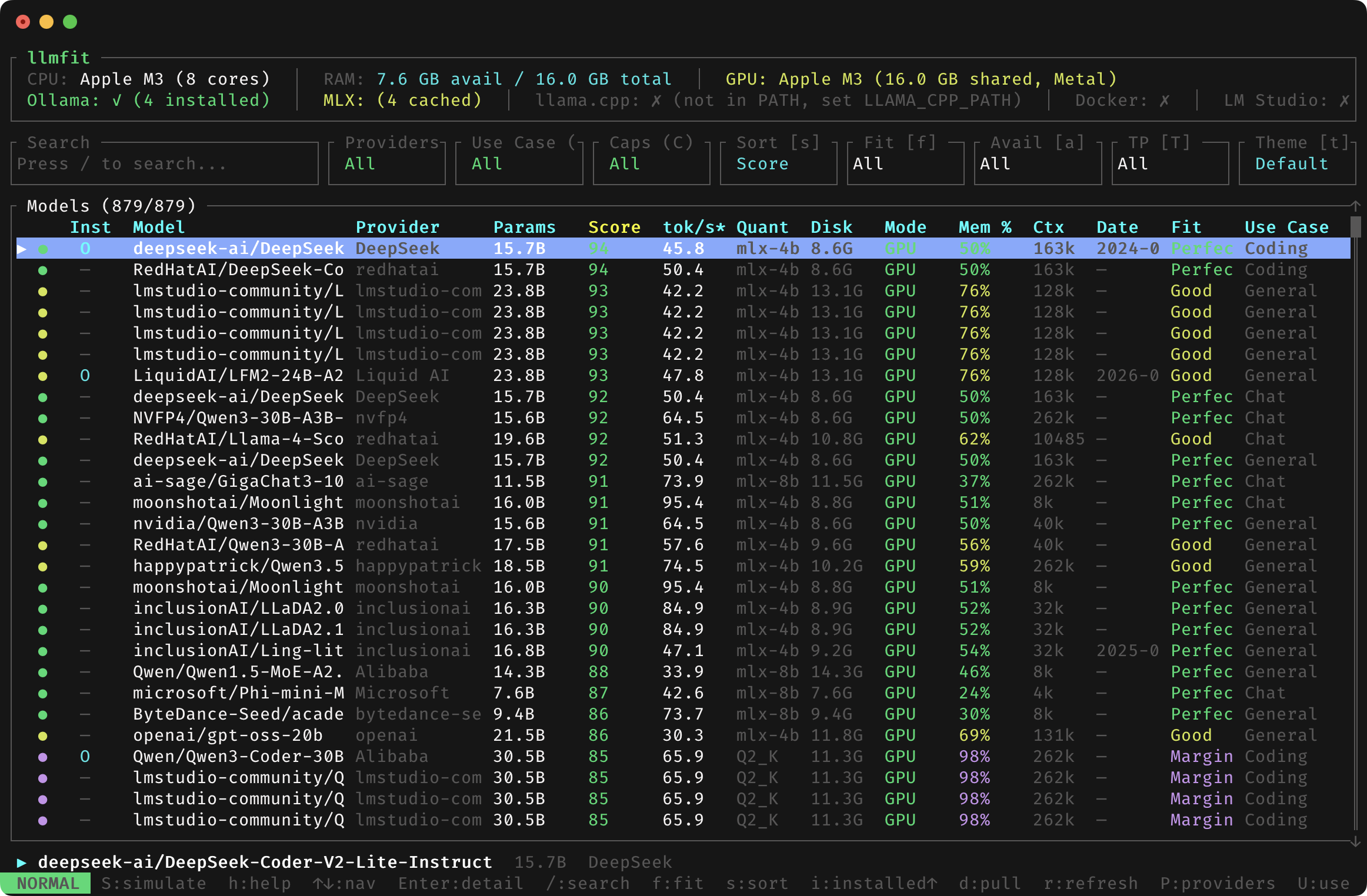Click yellow status dot of LiquidAI/LFM2-24B-A2 row
Viewport: 1367px width, 896px height.
tap(43, 376)
